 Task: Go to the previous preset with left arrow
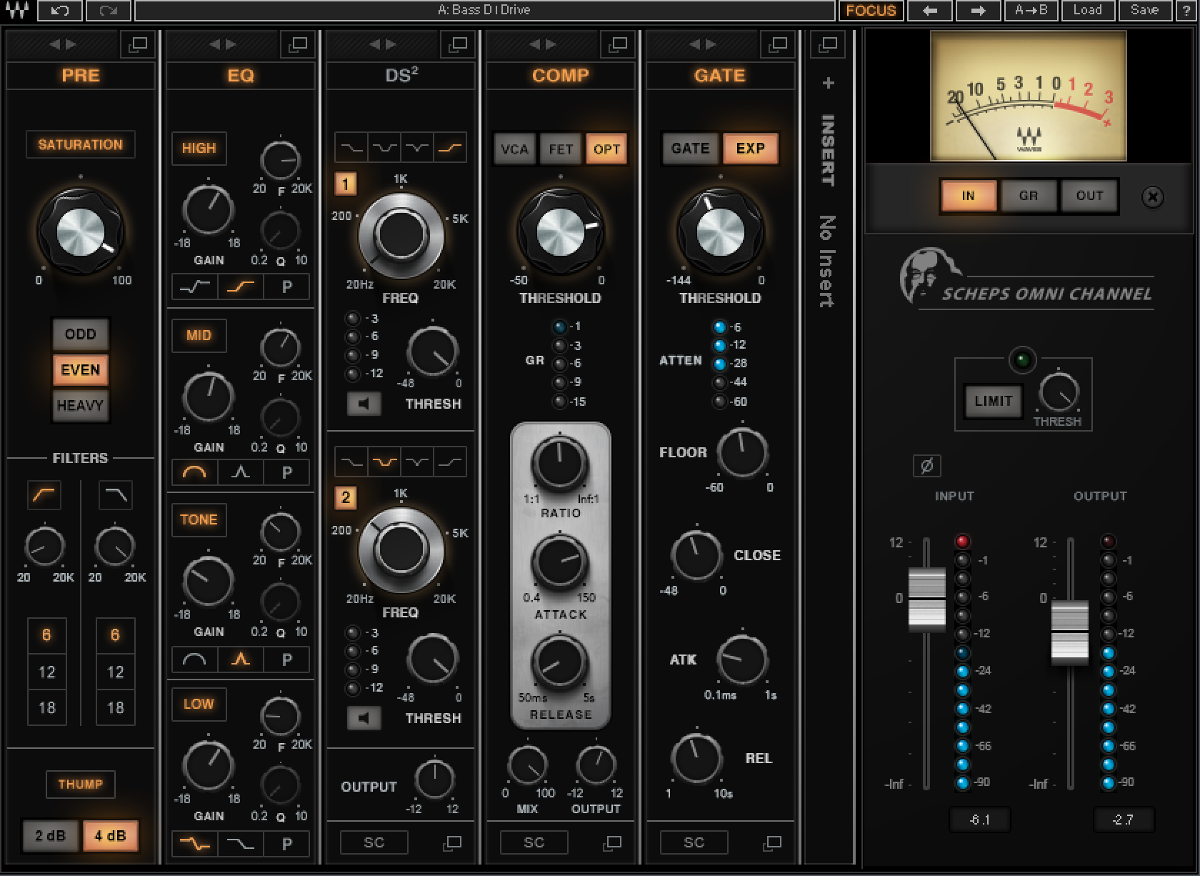[930, 10]
